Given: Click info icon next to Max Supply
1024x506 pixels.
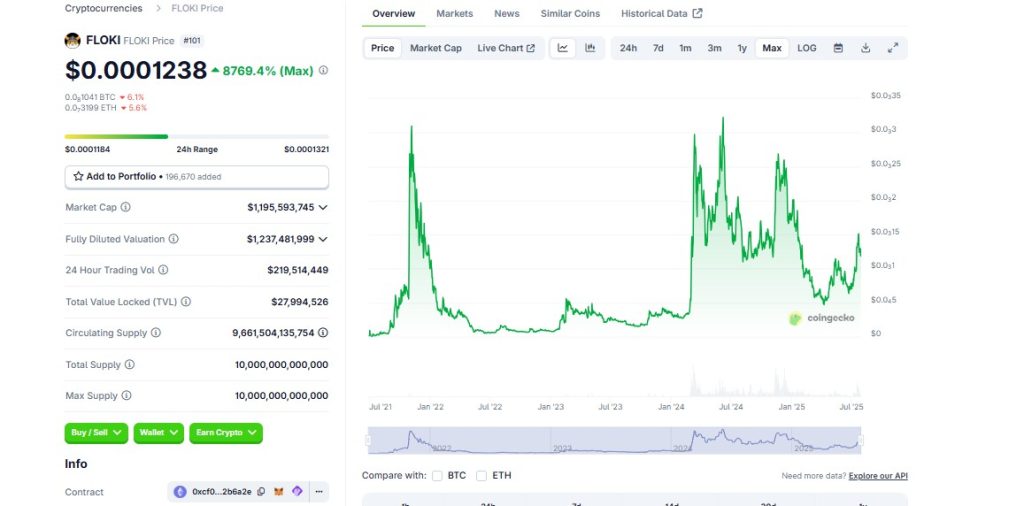Looking at the screenshot, I should [x=127, y=396].
